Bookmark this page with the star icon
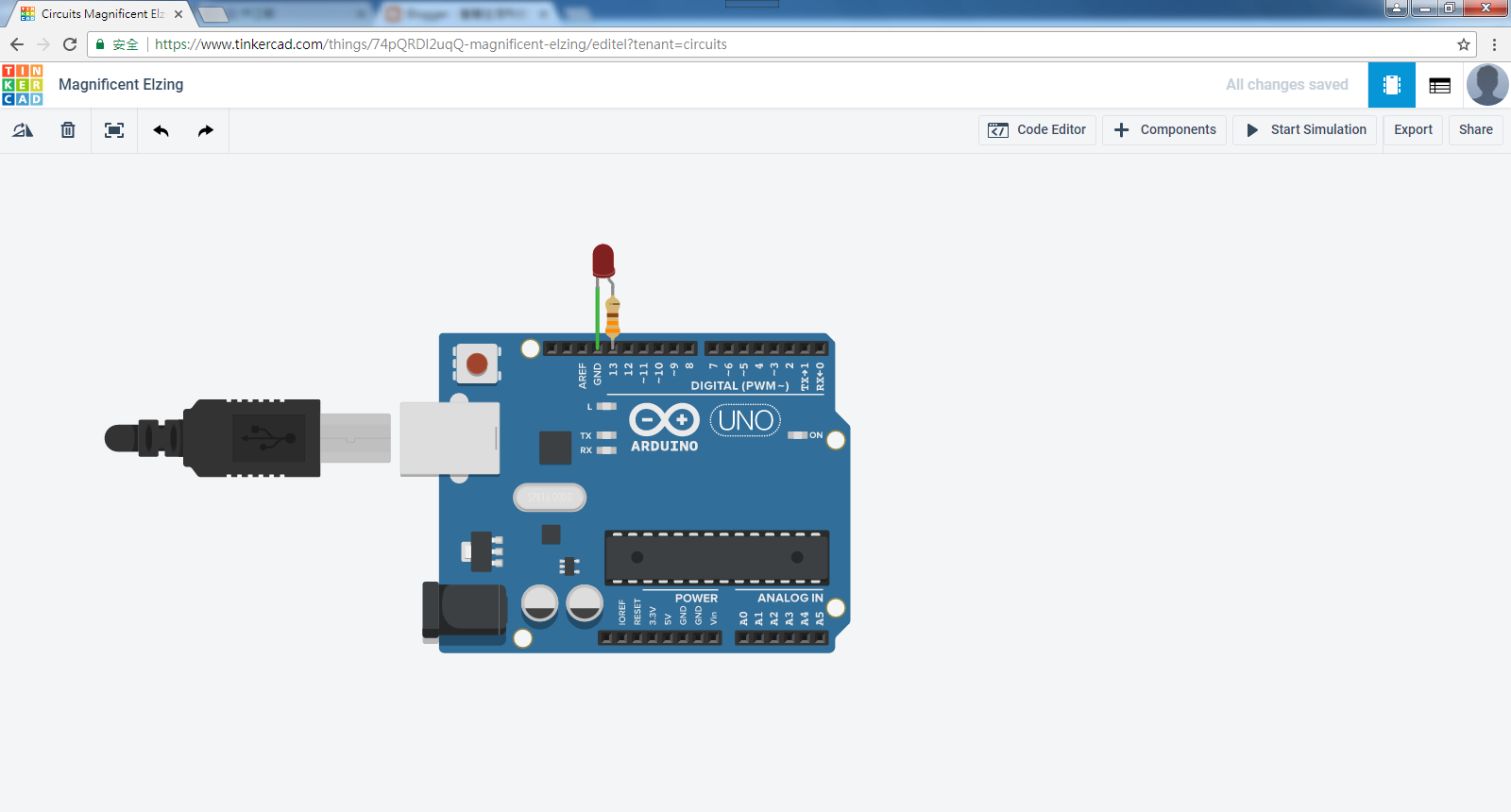This screenshot has height=812, width=1511. [x=1464, y=44]
